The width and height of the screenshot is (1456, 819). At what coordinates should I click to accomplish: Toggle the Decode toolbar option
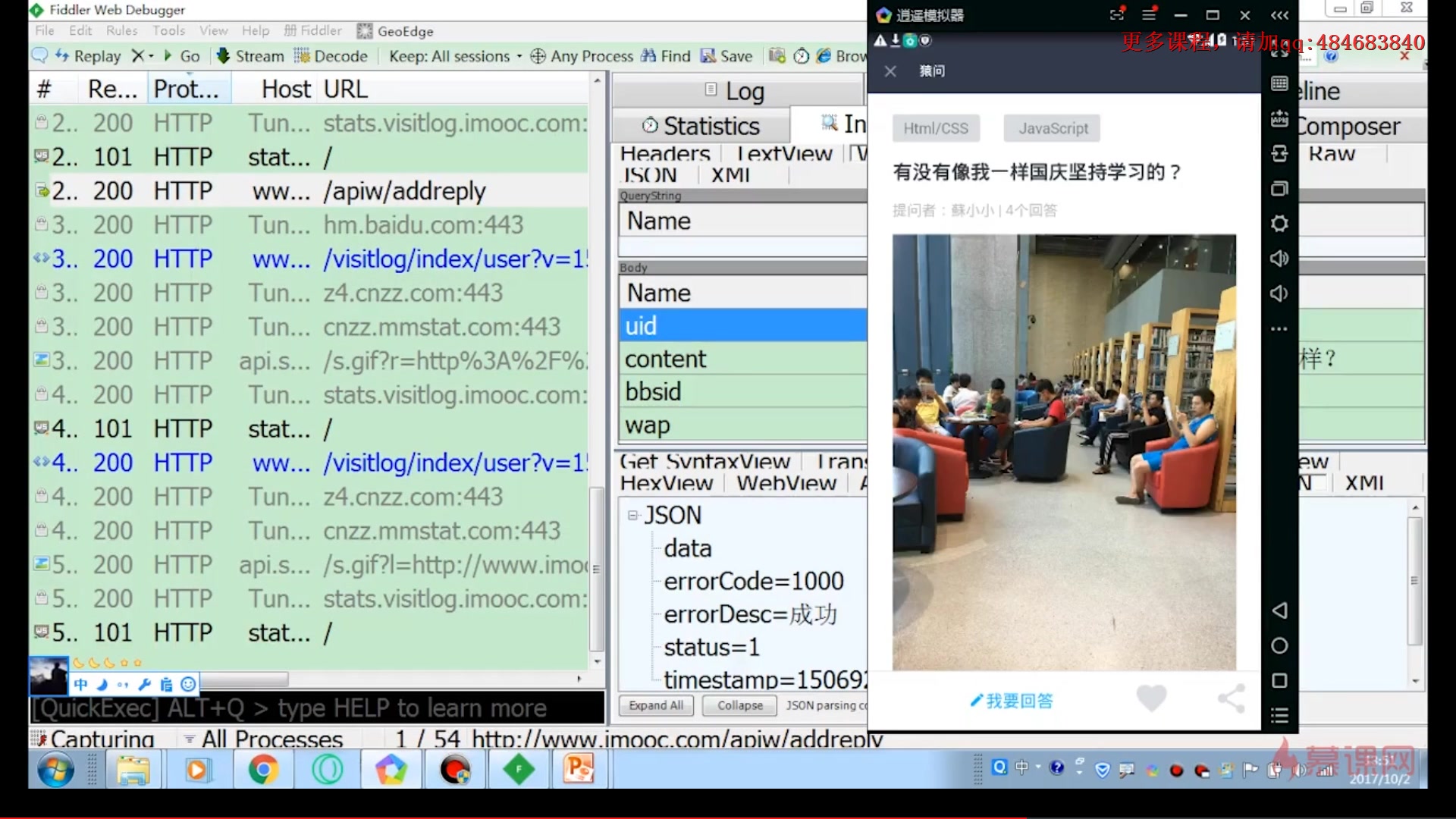[x=331, y=56]
